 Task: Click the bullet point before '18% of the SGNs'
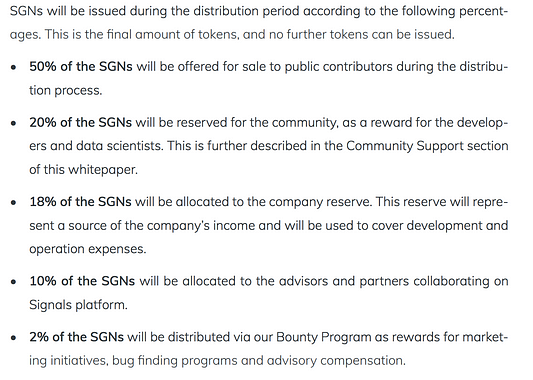pyautogui.click(x=14, y=203)
